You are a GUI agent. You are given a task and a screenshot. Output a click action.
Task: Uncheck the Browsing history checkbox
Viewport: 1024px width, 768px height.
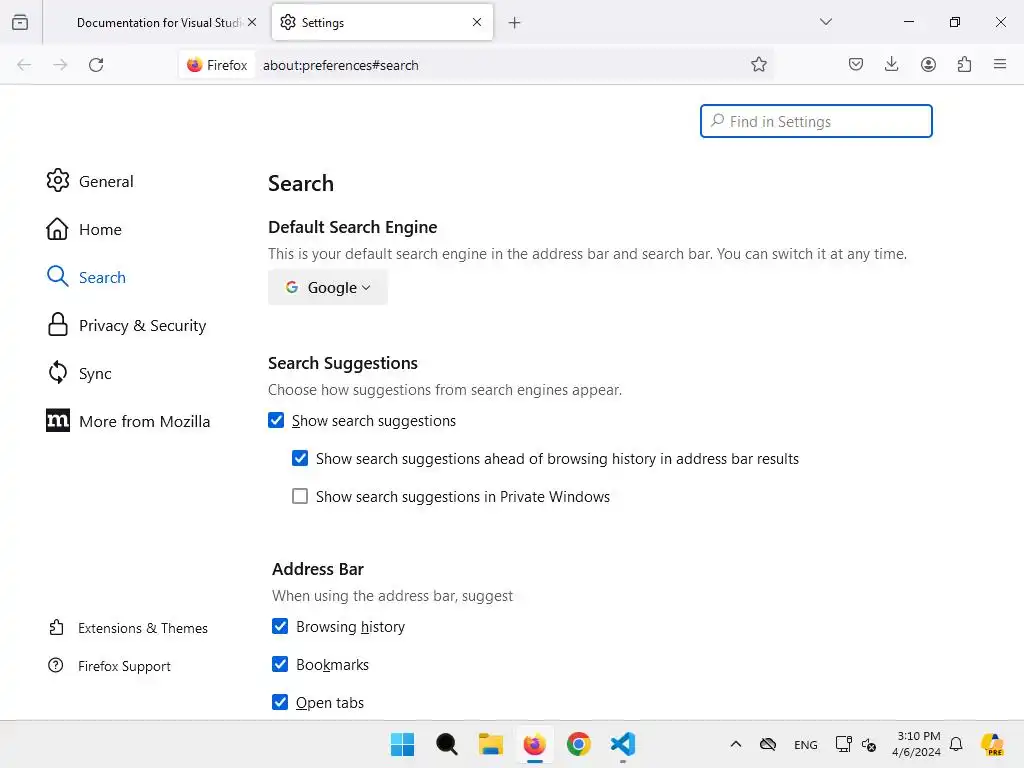point(281,627)
